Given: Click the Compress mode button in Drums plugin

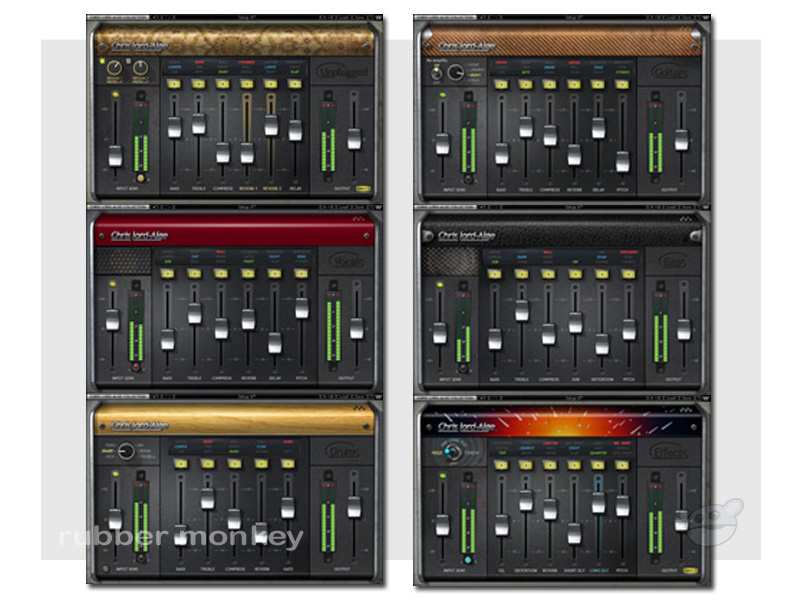Looking at the screenshot, I should click(x=234, y=464).
